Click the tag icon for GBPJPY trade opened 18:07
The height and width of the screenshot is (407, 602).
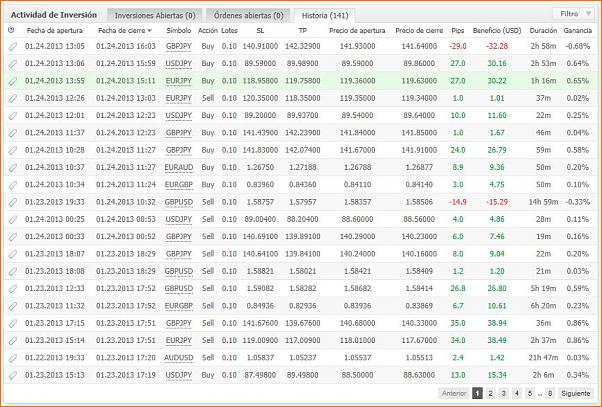click(x=13, y=254)
